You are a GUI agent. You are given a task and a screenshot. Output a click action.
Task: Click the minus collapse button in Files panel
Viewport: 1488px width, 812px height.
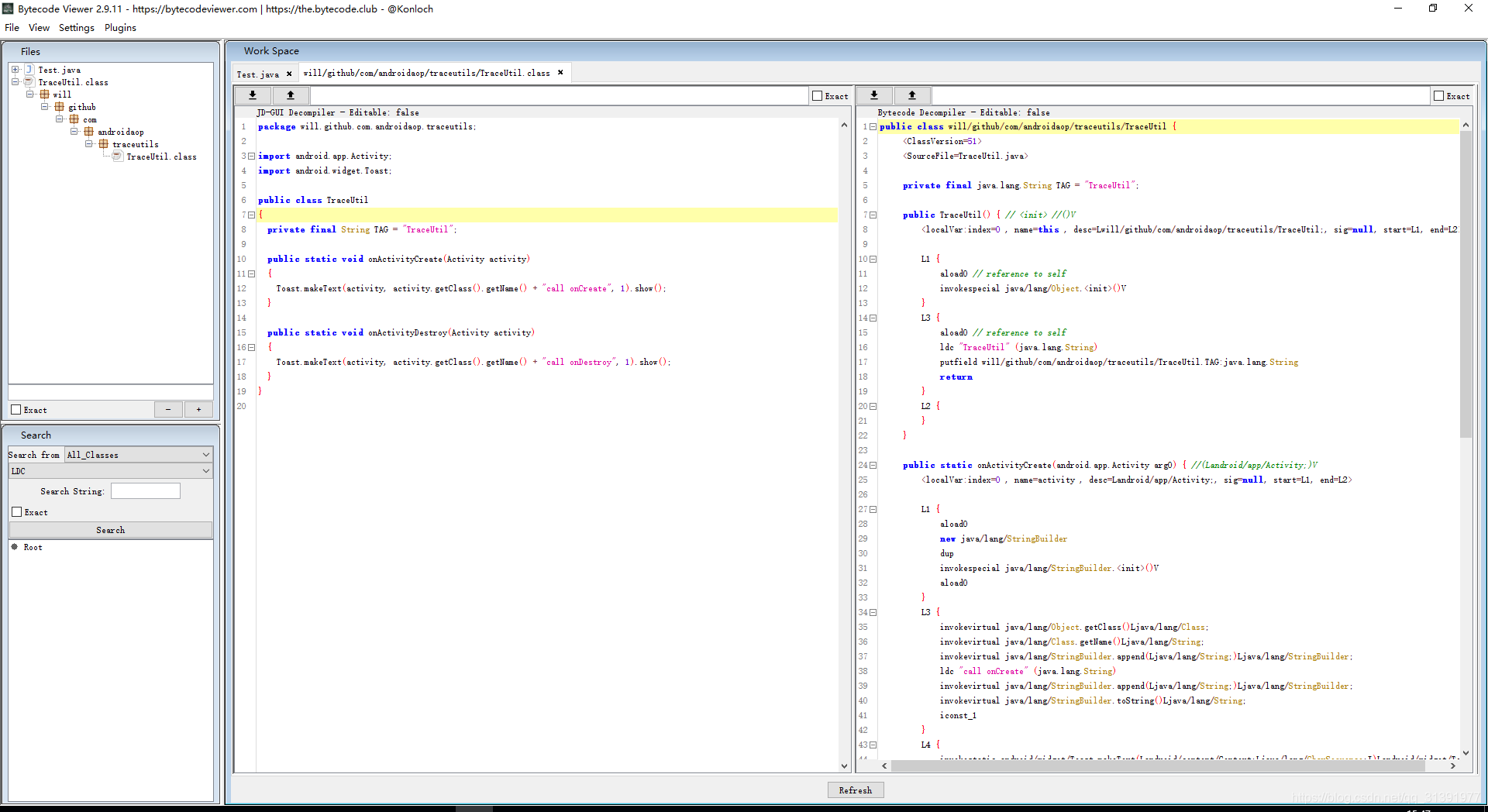point(168,409)
